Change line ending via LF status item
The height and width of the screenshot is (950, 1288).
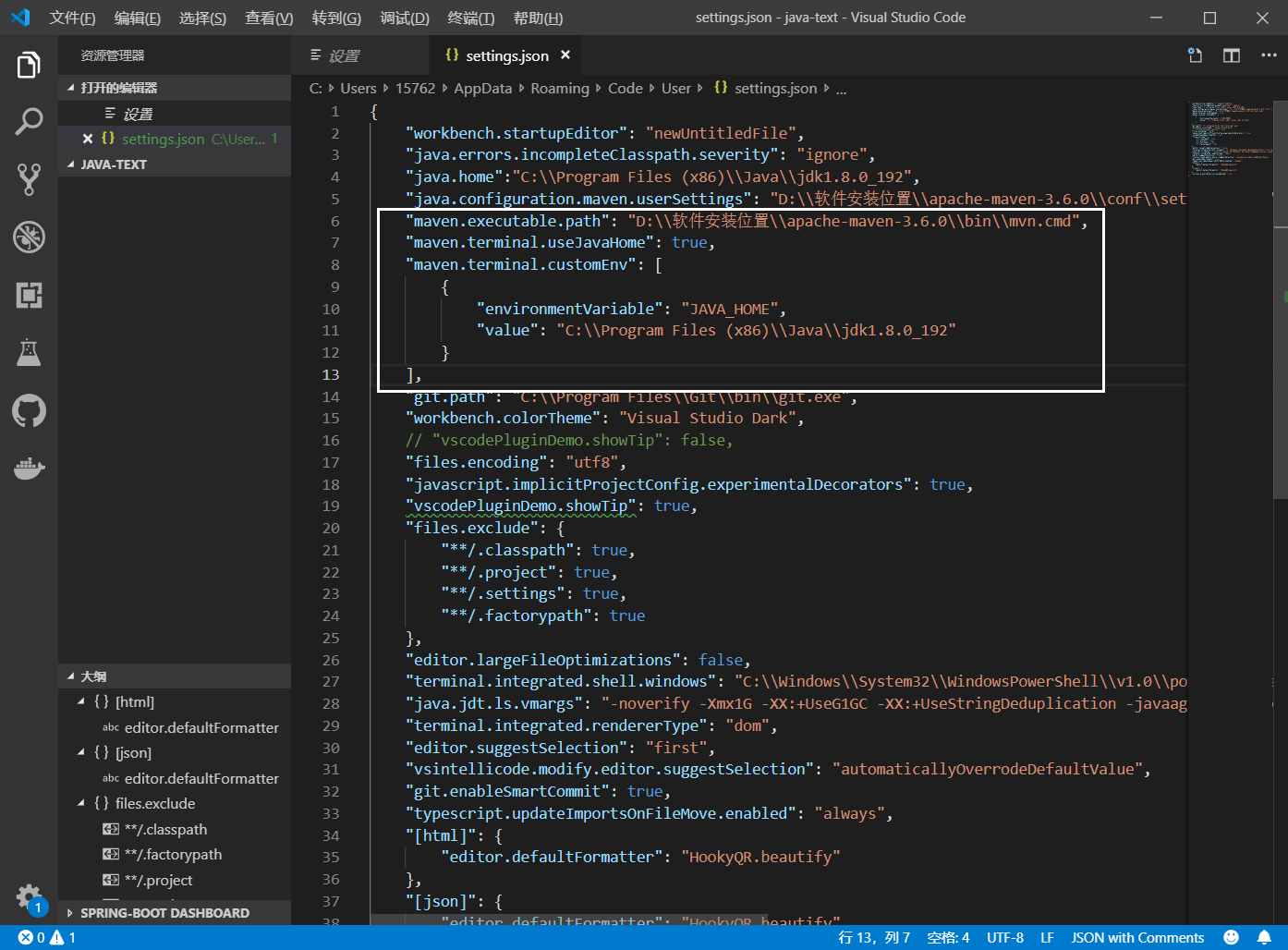click(x=1047, y=937)
